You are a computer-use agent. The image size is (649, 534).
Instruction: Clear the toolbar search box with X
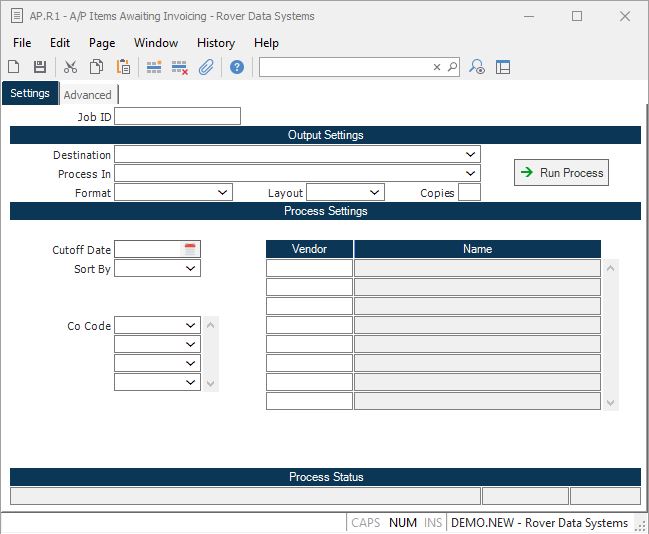coord(437,67)
